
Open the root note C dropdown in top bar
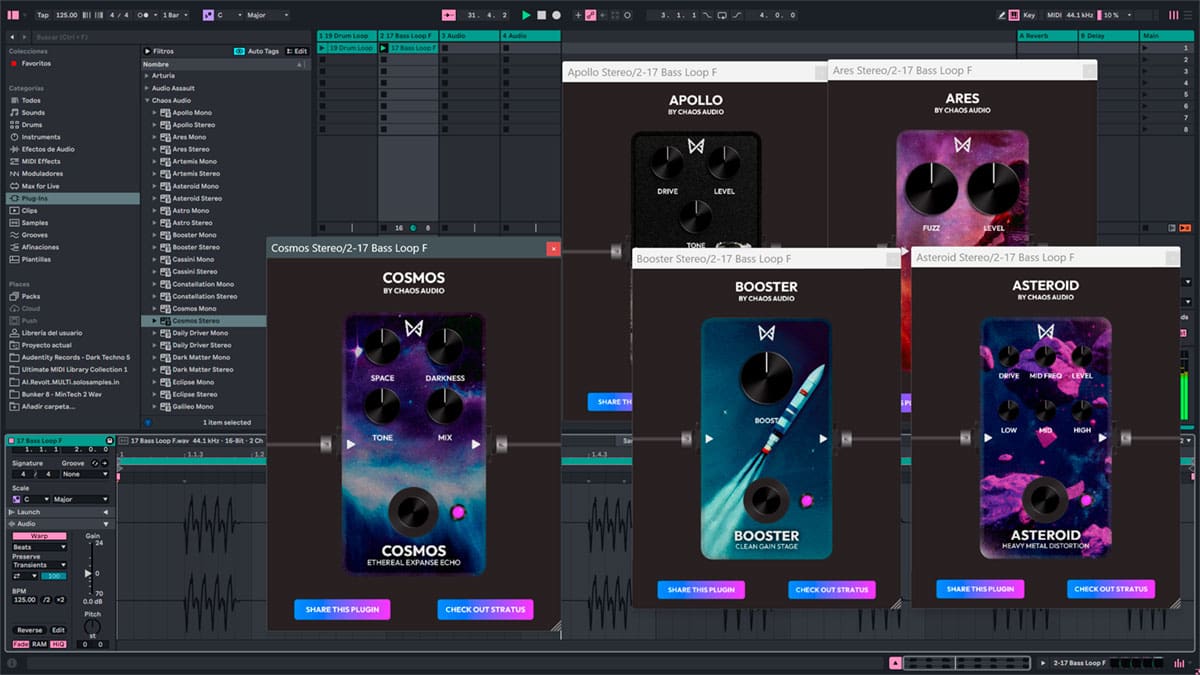[x=229, y=15]
